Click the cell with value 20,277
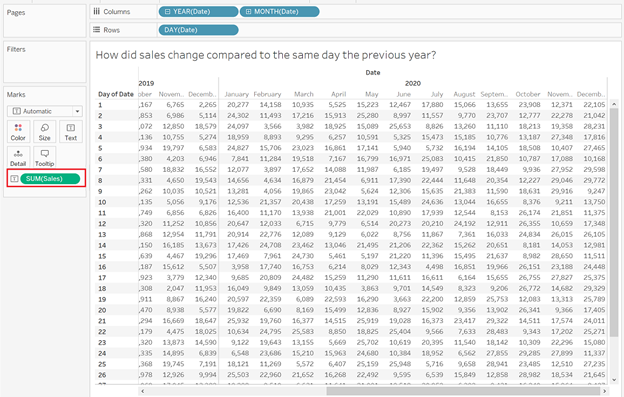Image resolution: width=624 pixels, height=397 pixels. [238, 105]
